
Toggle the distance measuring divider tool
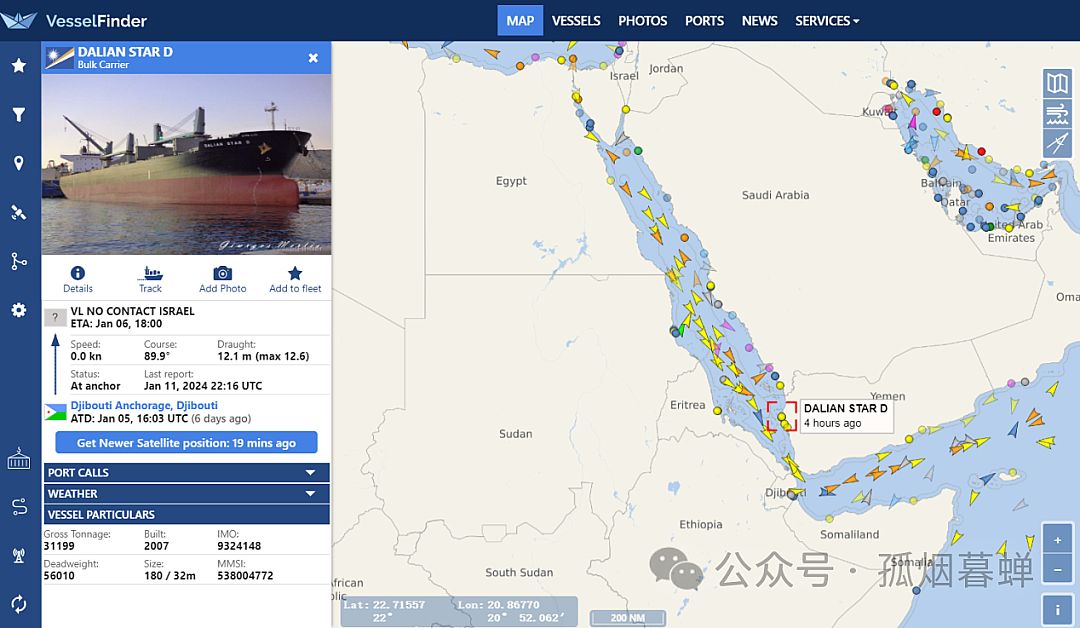1057,145
